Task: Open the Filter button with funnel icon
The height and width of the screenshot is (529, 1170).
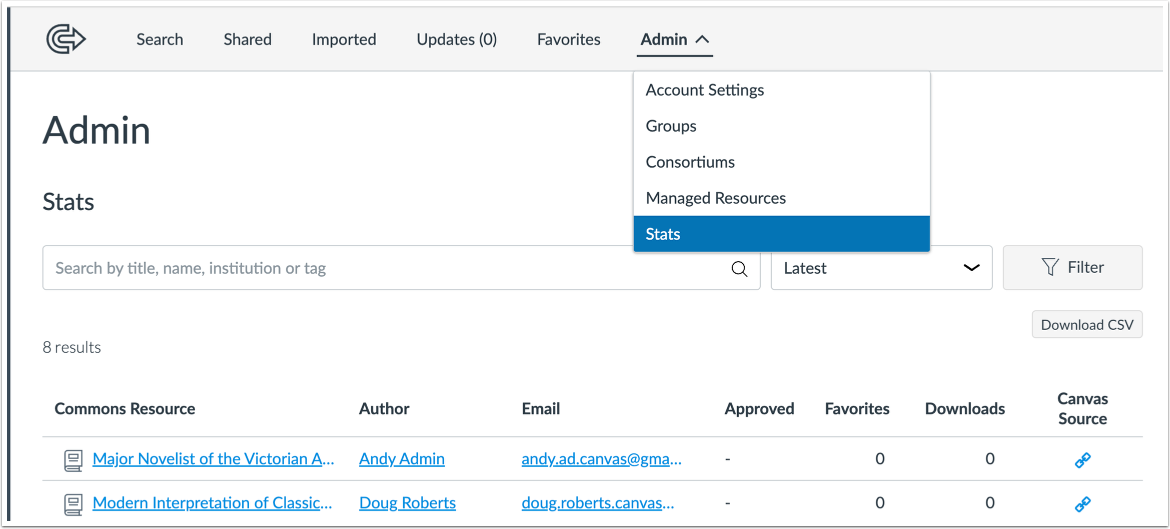Action: click(x=1072, y=268)
